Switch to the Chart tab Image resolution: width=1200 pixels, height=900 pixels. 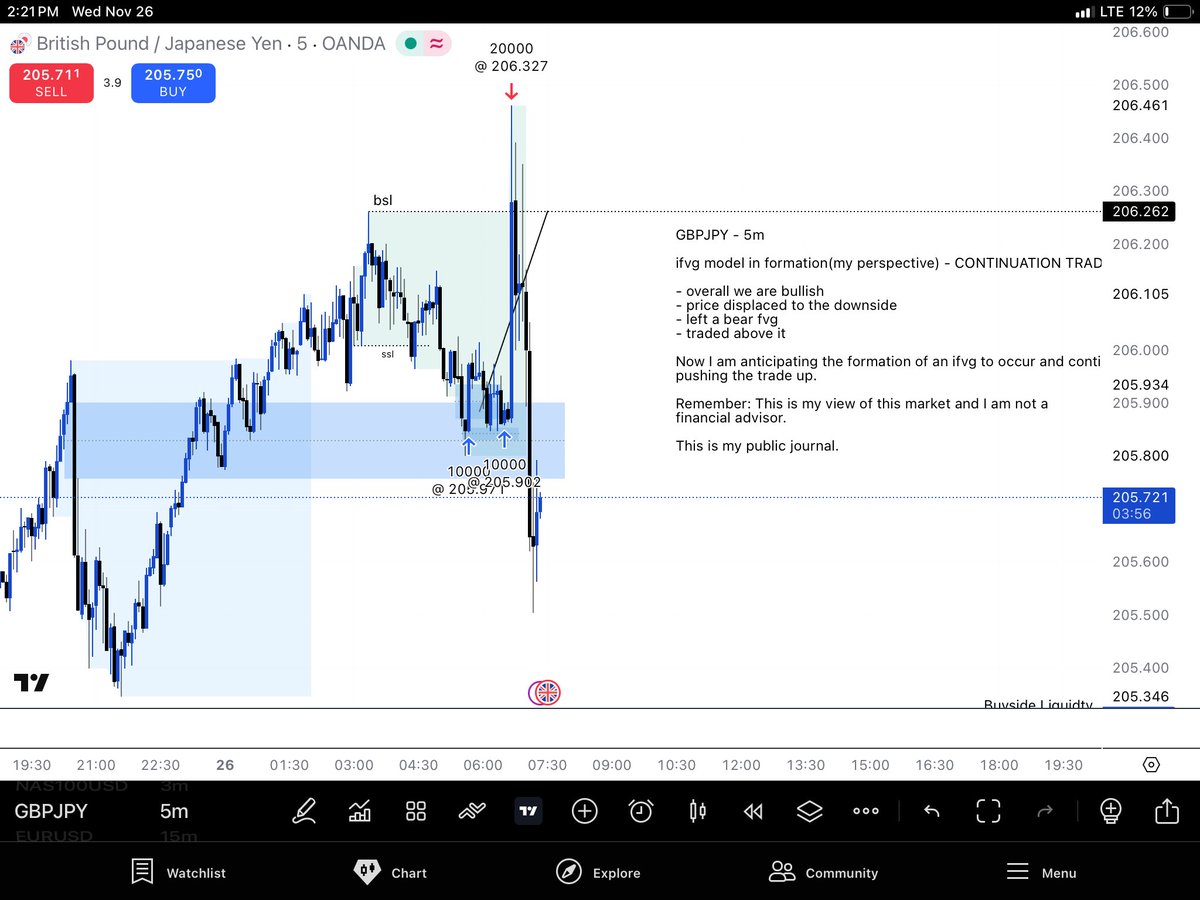pyautogui.click(x=391, y=872)
